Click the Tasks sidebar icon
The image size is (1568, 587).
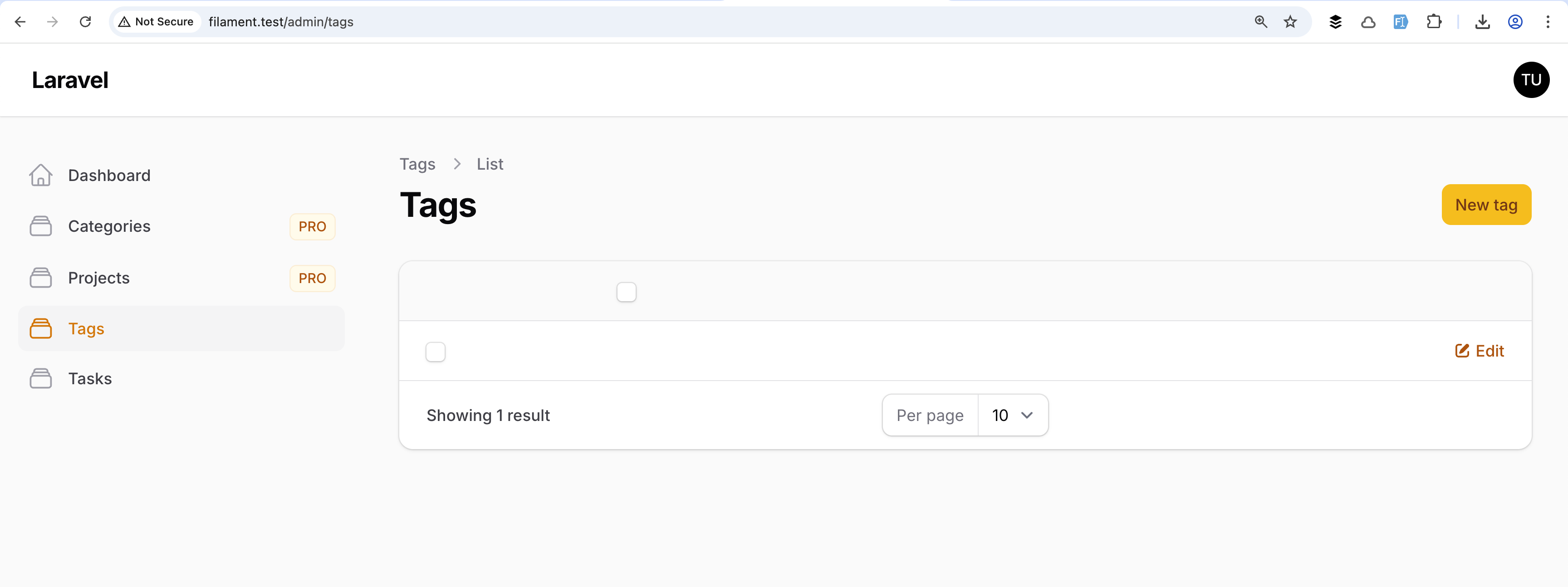(41, 378)
